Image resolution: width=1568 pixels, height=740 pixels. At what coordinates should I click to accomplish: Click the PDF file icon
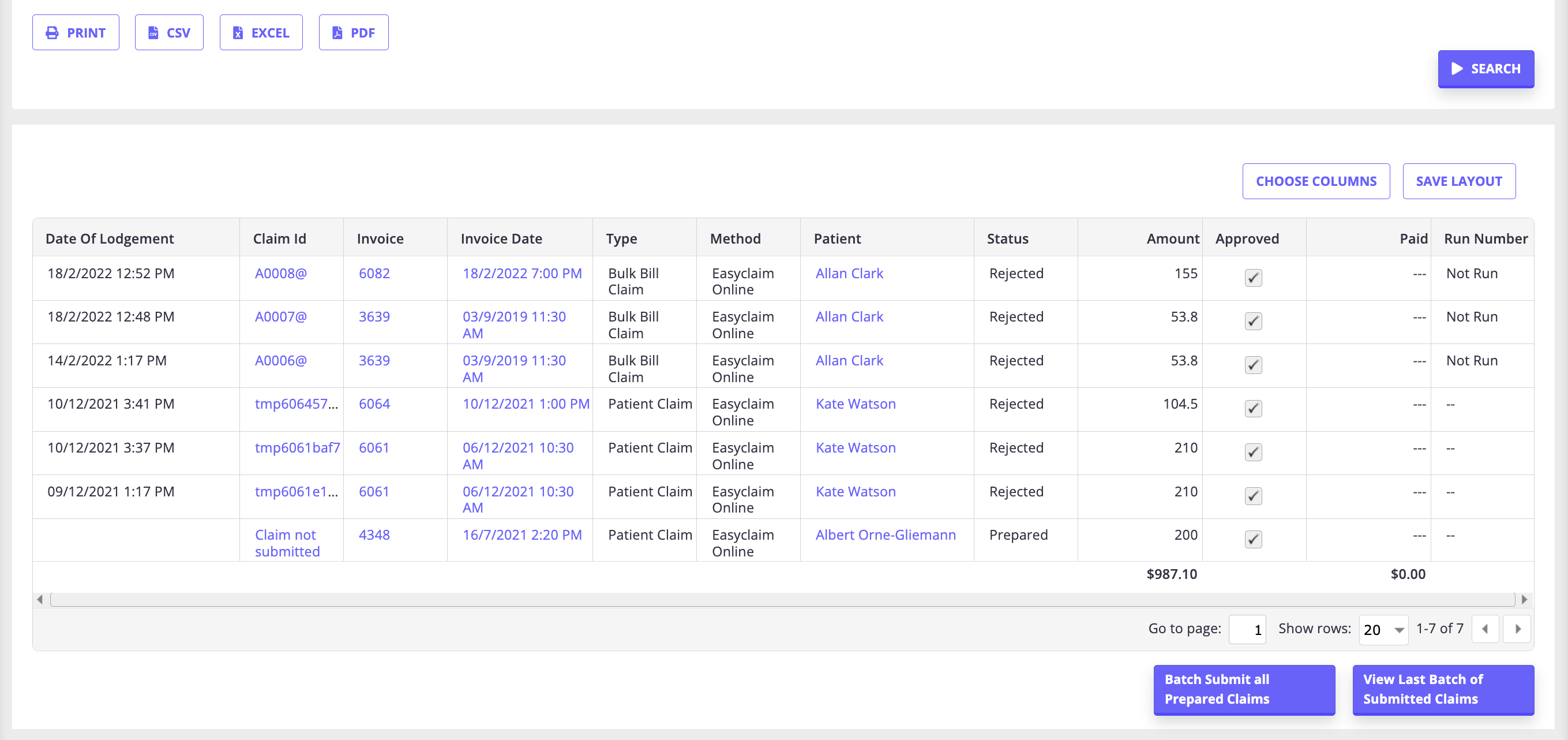337,33
